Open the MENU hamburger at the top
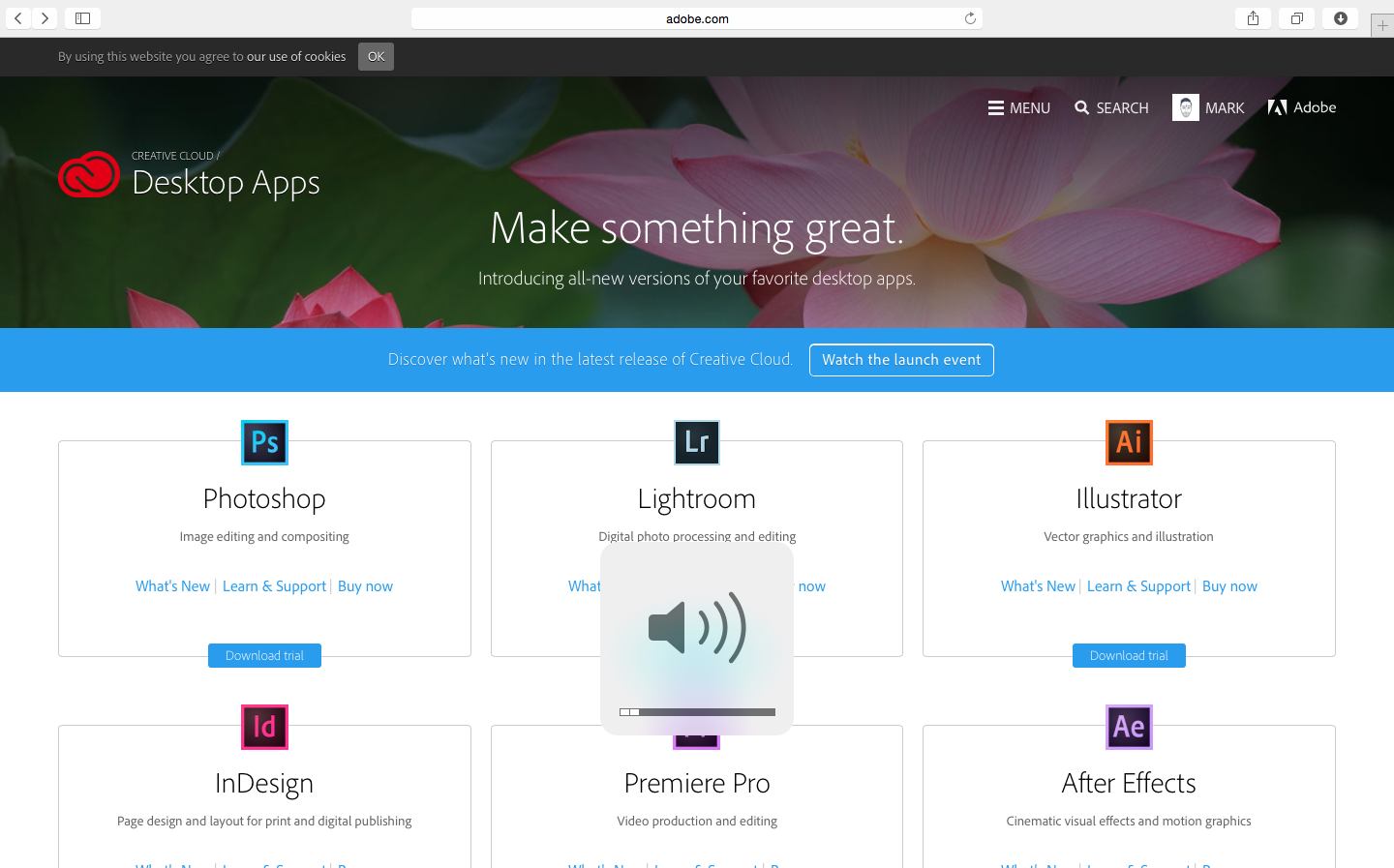The width and height of the screenshot is (1394, 868). [1018, 107]
